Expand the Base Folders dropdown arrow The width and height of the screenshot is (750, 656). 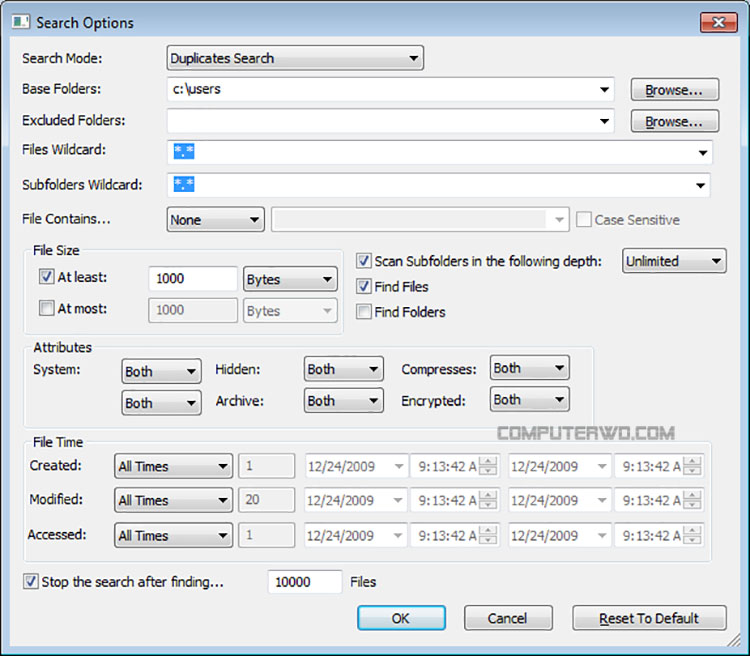coord(605,89)
